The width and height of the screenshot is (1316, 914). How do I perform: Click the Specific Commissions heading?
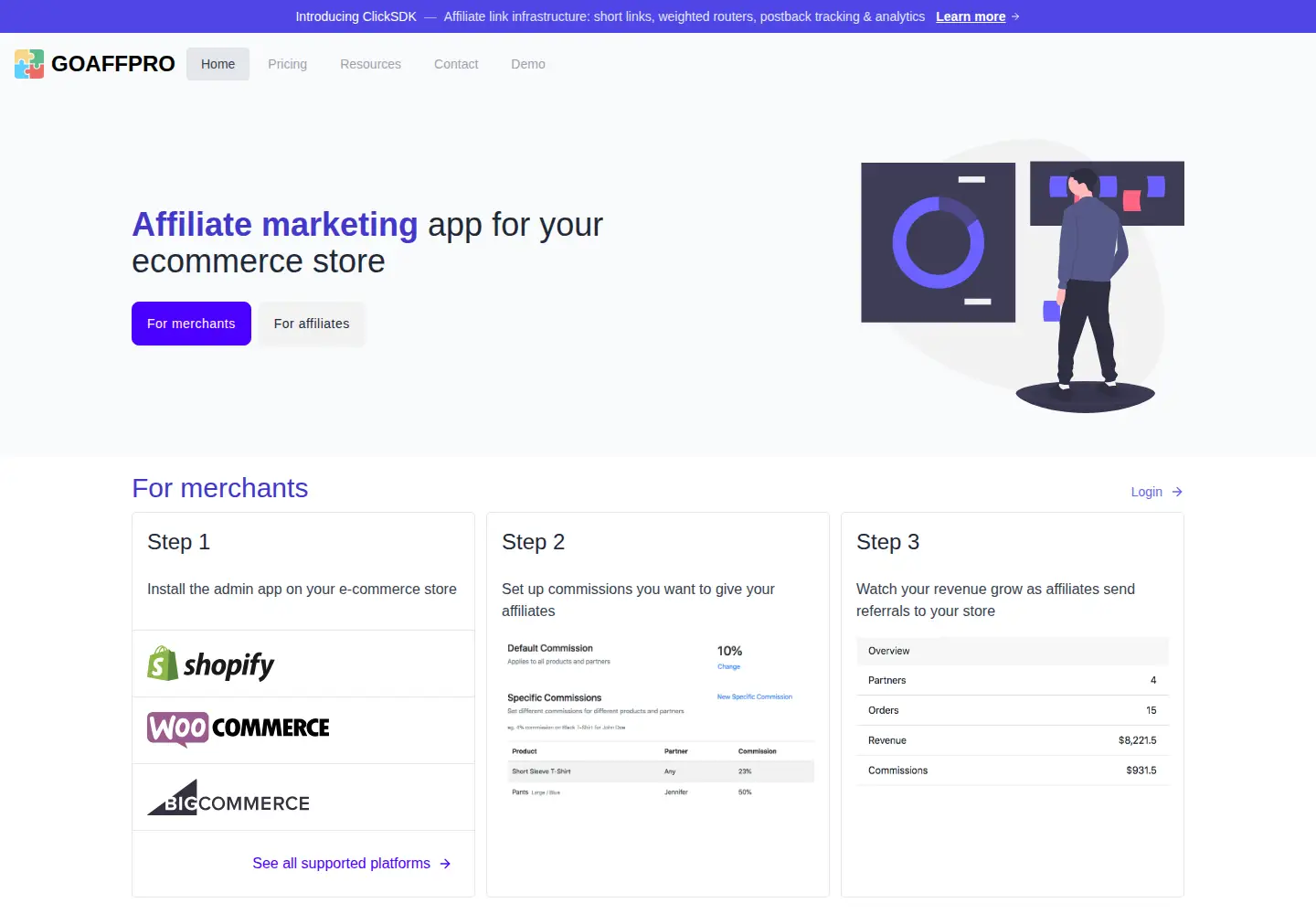555,697
